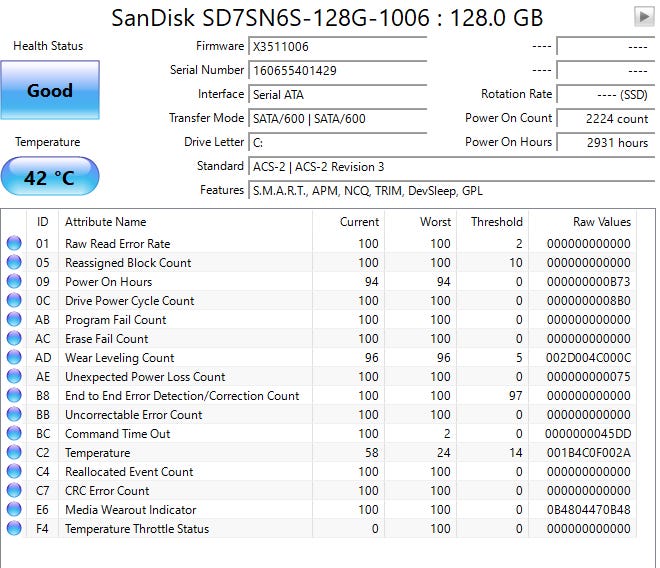
Task: Select the status orb for Unexpected Power Loss Count
Action: point(14,376)
